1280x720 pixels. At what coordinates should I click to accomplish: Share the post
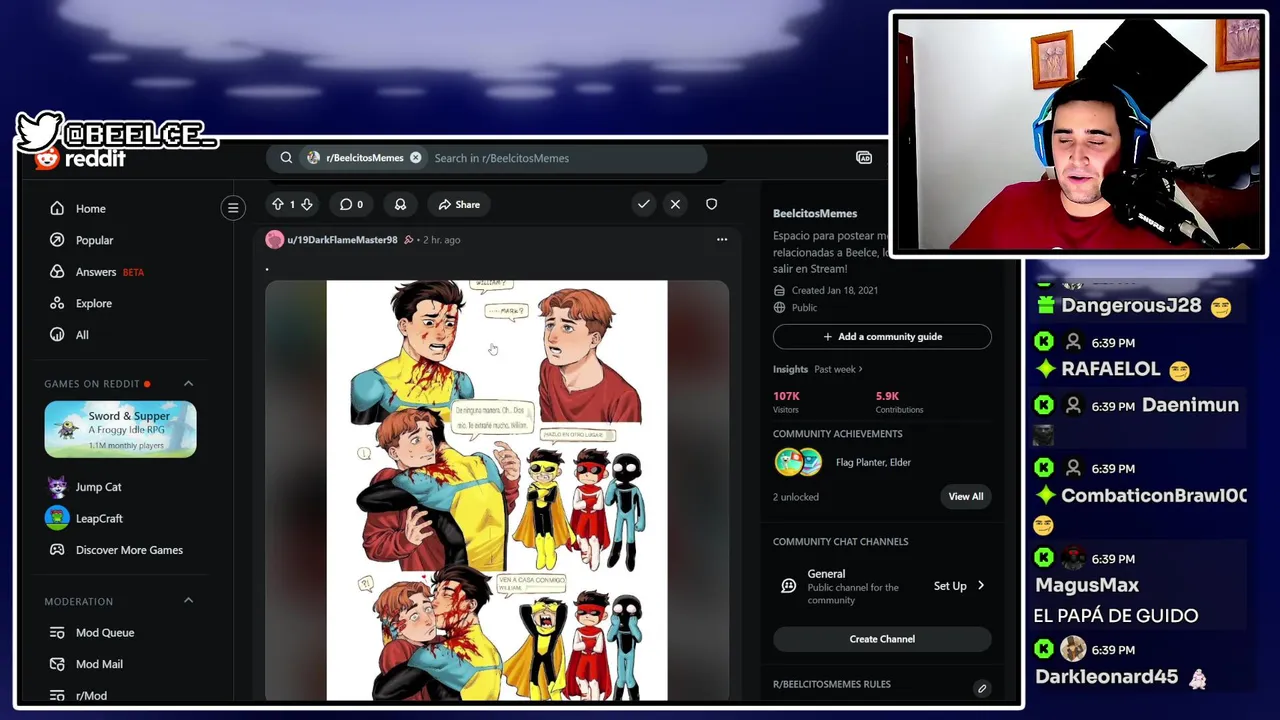click(459, 204)
